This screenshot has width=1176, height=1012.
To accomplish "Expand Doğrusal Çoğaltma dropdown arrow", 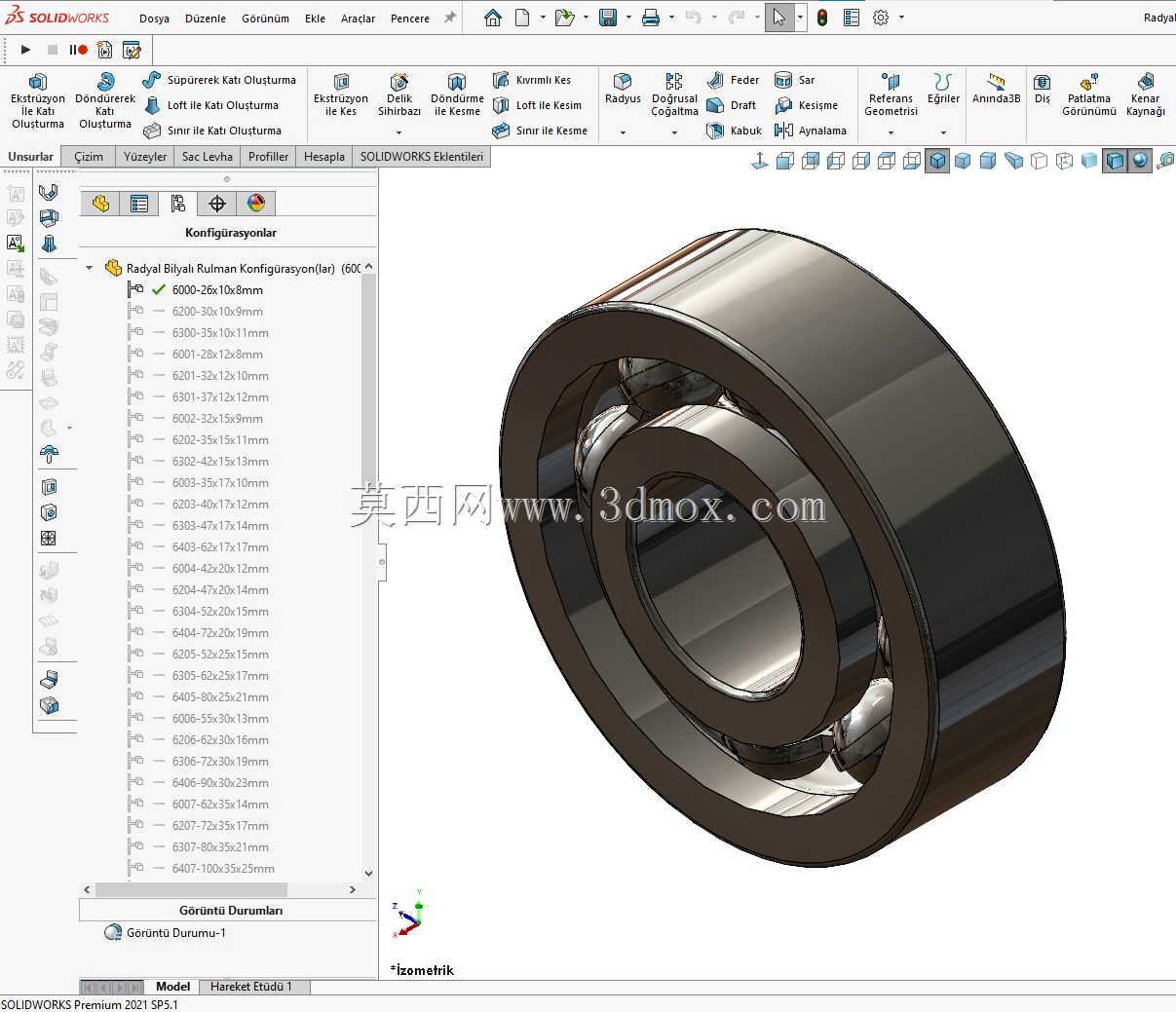I will tap(674, 132).
